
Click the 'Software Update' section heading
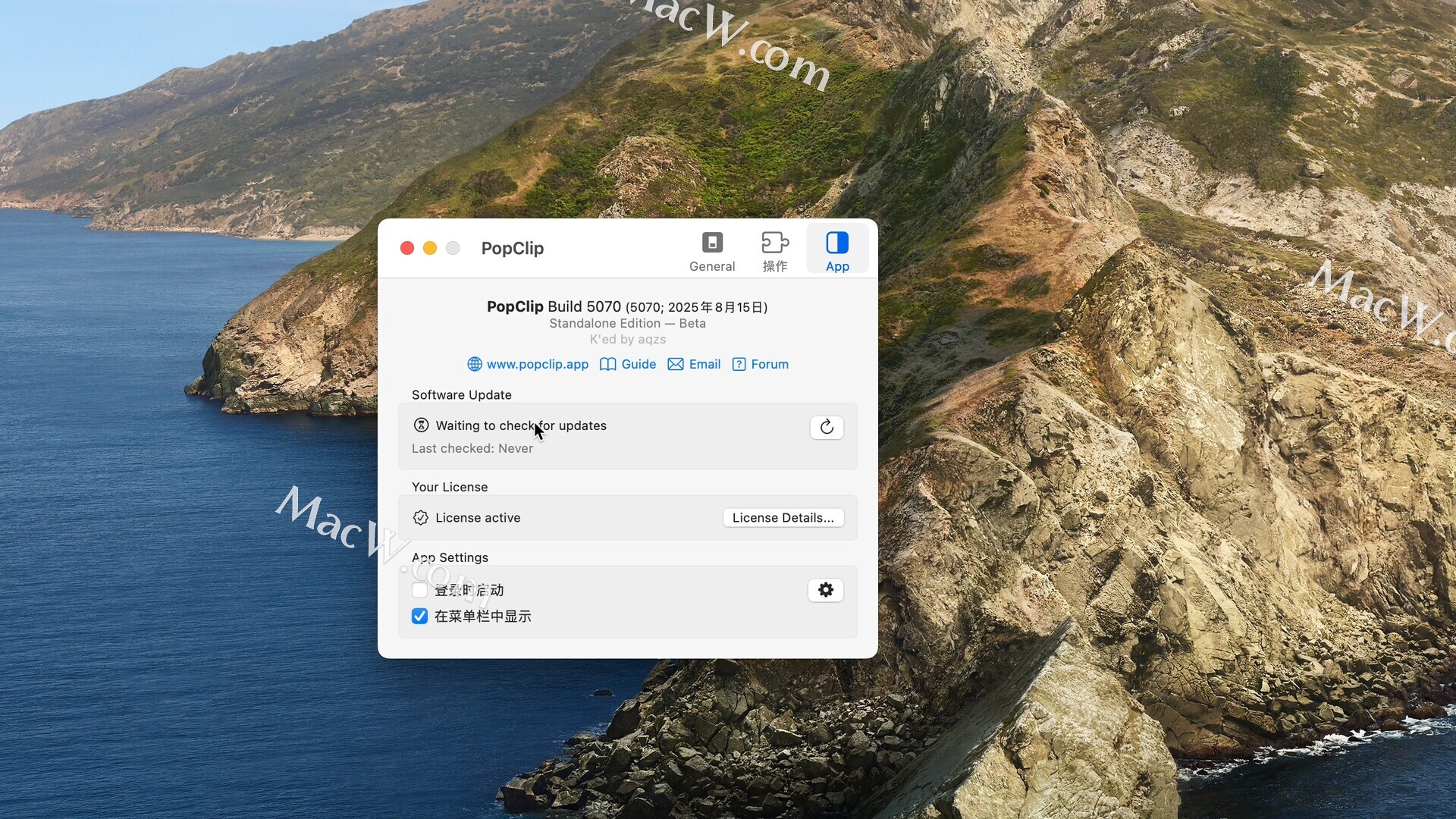coord(461,394)
